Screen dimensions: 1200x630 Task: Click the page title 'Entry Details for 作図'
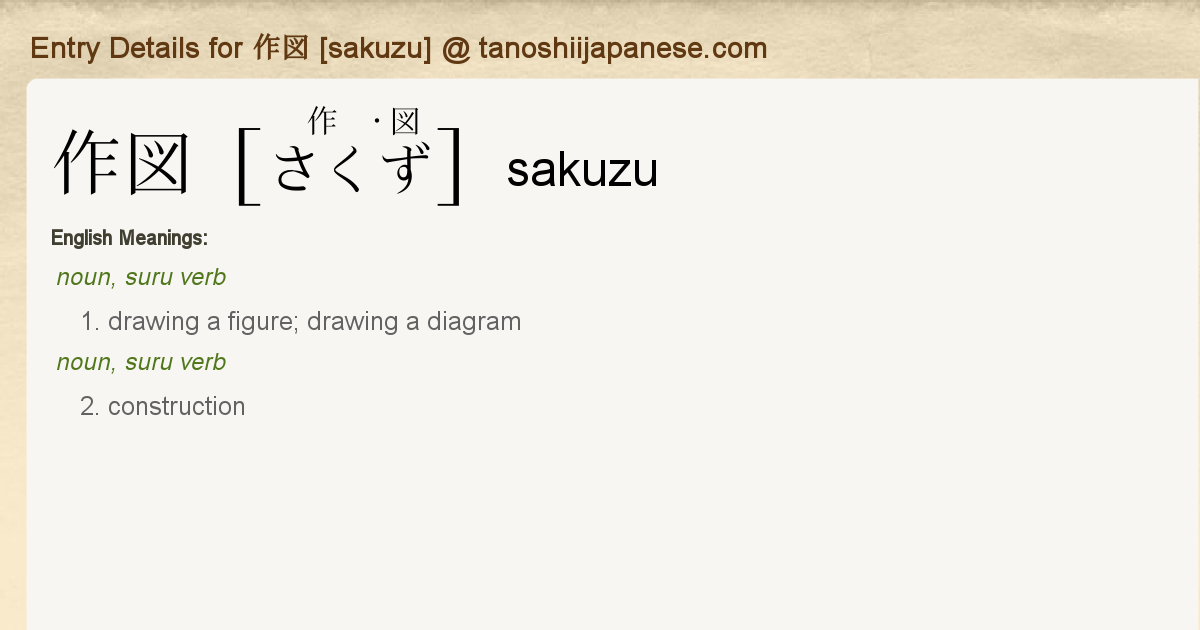(170, 48)
